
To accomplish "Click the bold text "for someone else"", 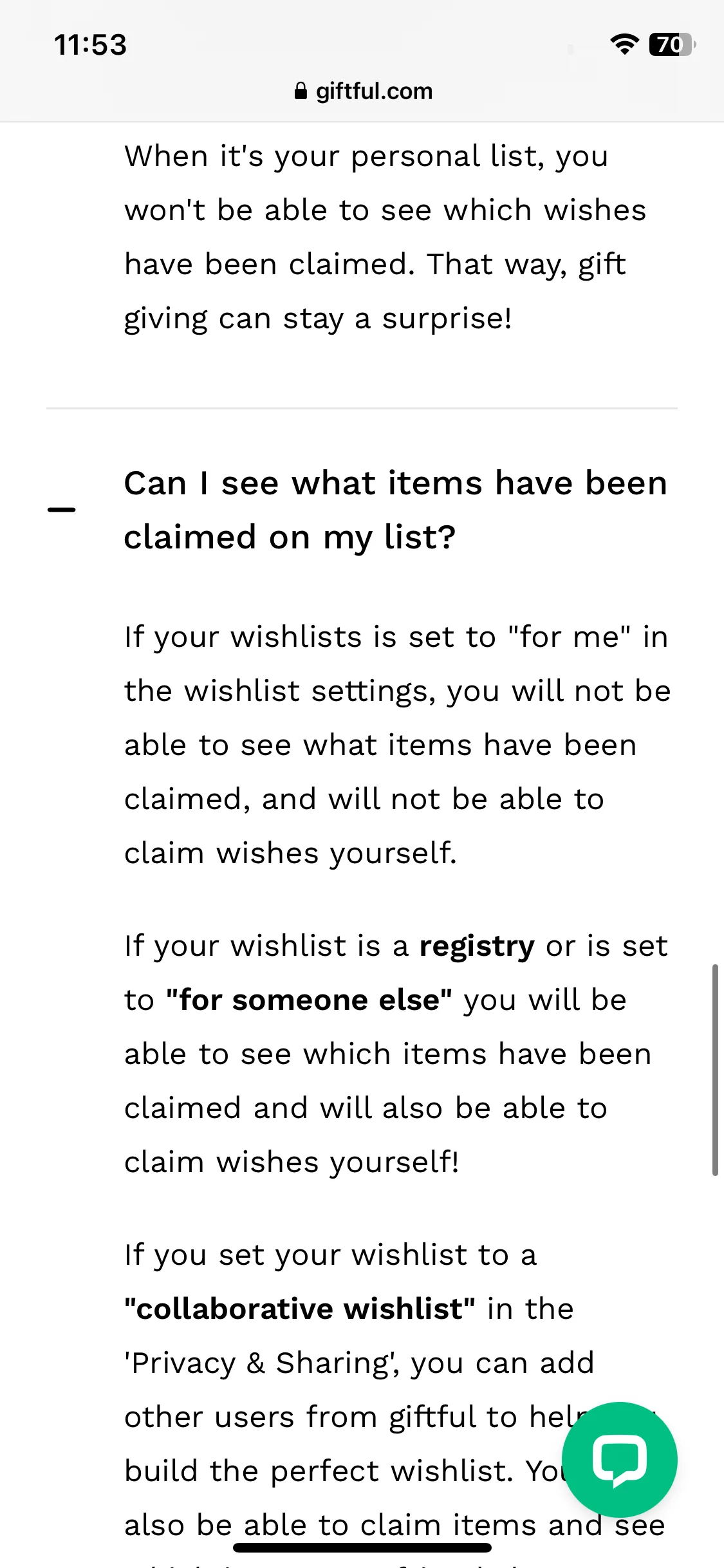I will tap(309, 1000).
